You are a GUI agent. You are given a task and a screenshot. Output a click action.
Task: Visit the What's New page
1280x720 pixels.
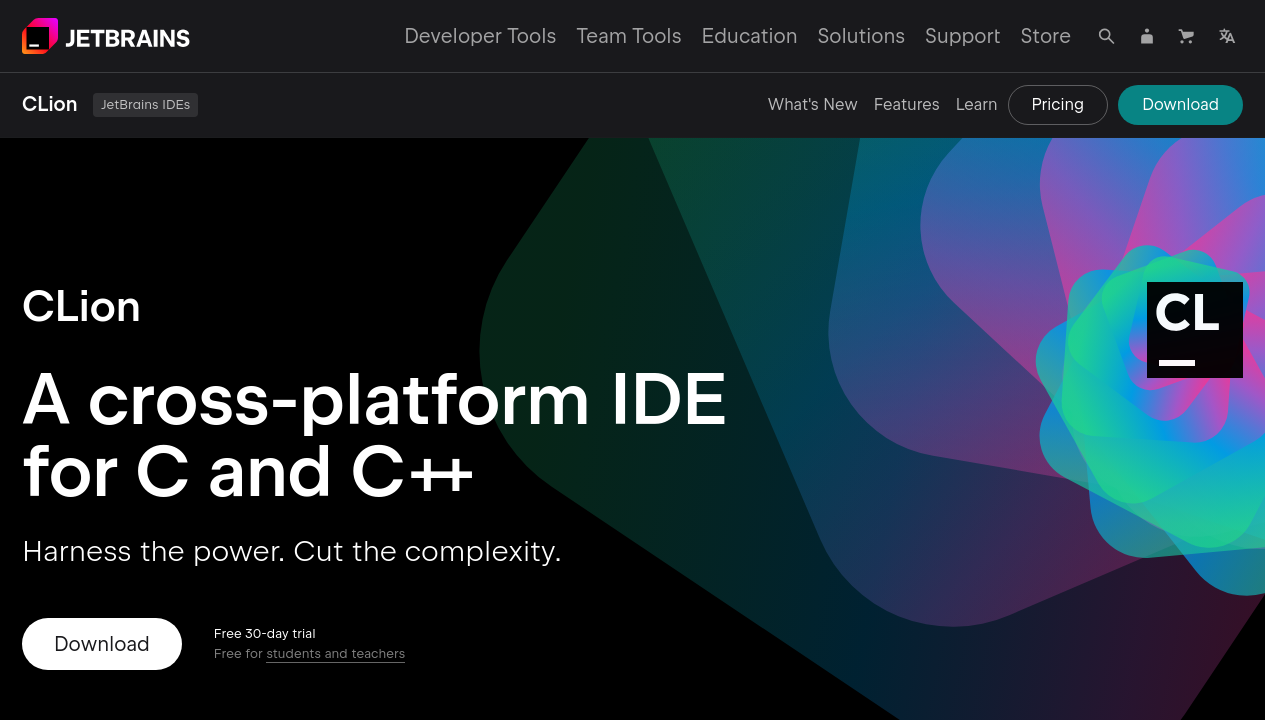pos(812,104)
